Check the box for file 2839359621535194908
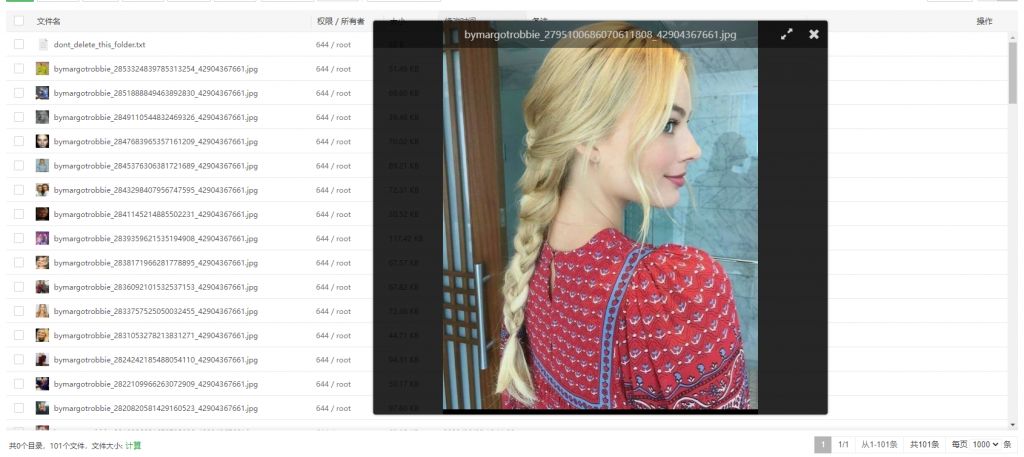 [x=19, y=238]
